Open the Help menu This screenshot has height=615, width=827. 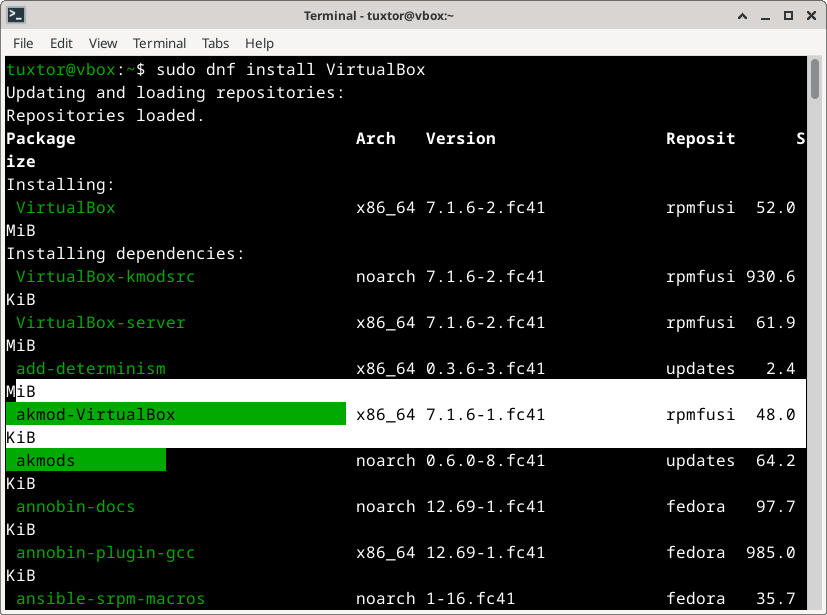[259, 43]
